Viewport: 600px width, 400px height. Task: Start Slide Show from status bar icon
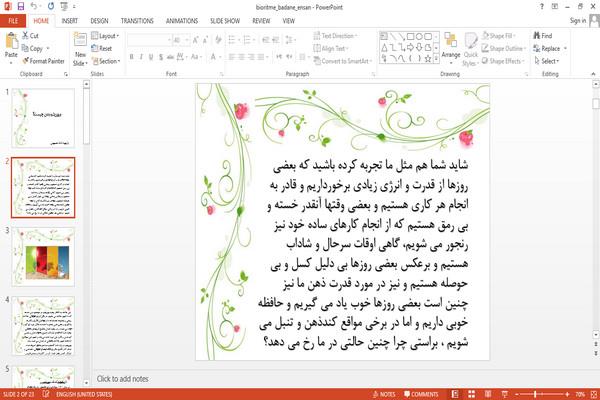tap(504, 394)
